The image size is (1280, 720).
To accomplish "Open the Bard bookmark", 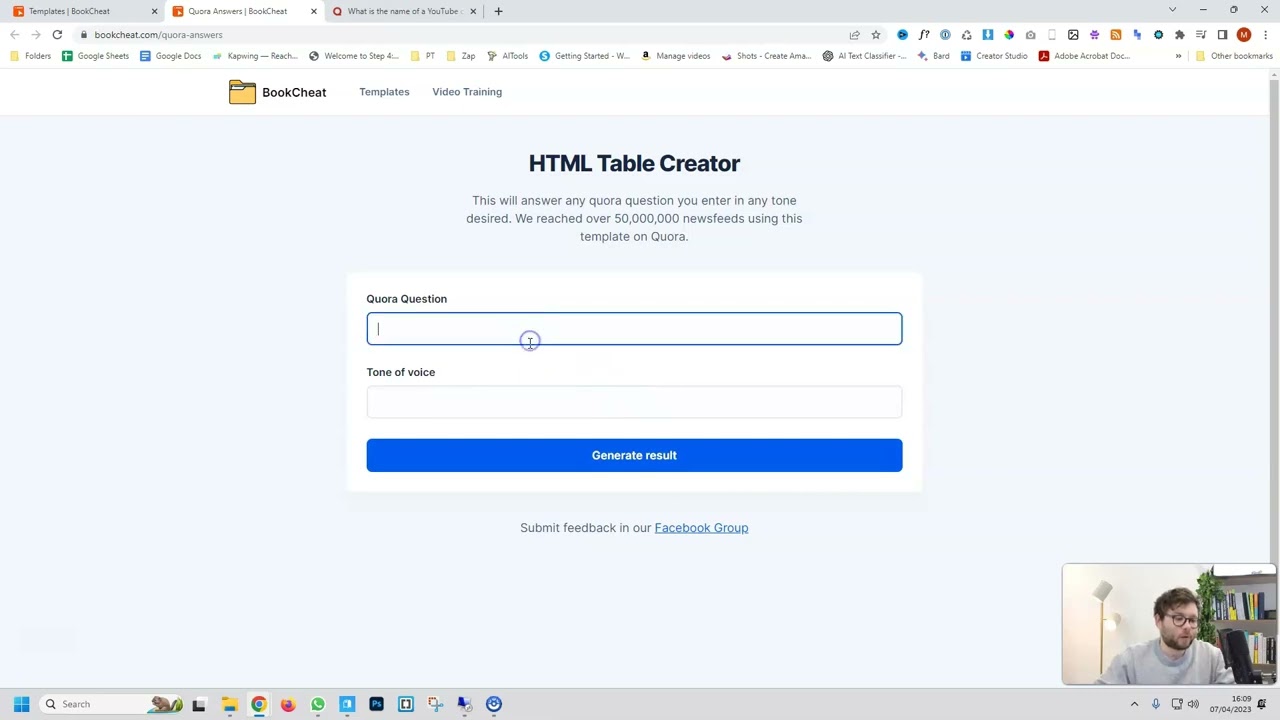I will pyautogui.click(x=933, y=56).
